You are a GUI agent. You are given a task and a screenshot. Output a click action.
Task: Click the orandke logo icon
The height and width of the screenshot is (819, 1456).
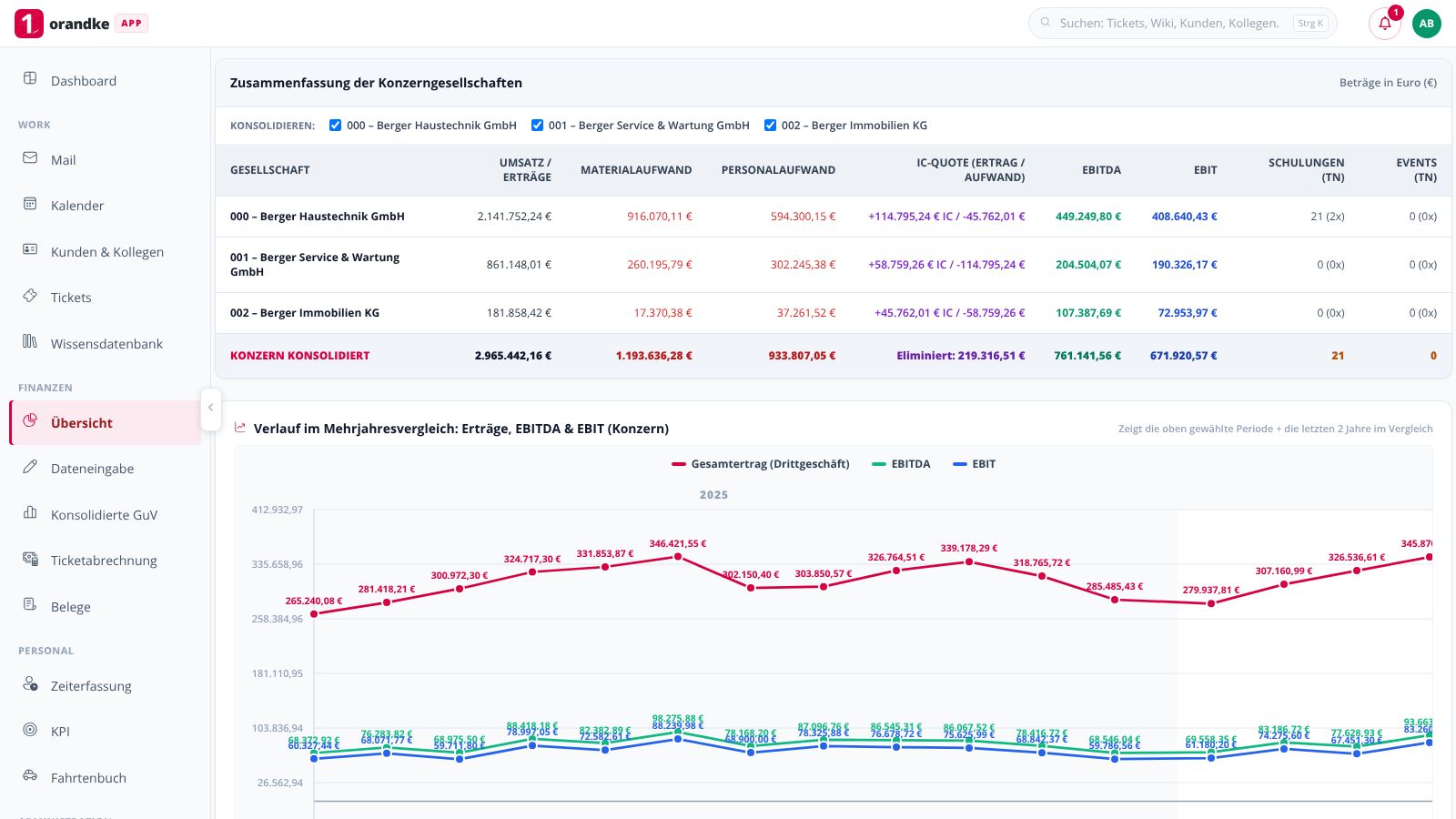[x=29, y=24]
